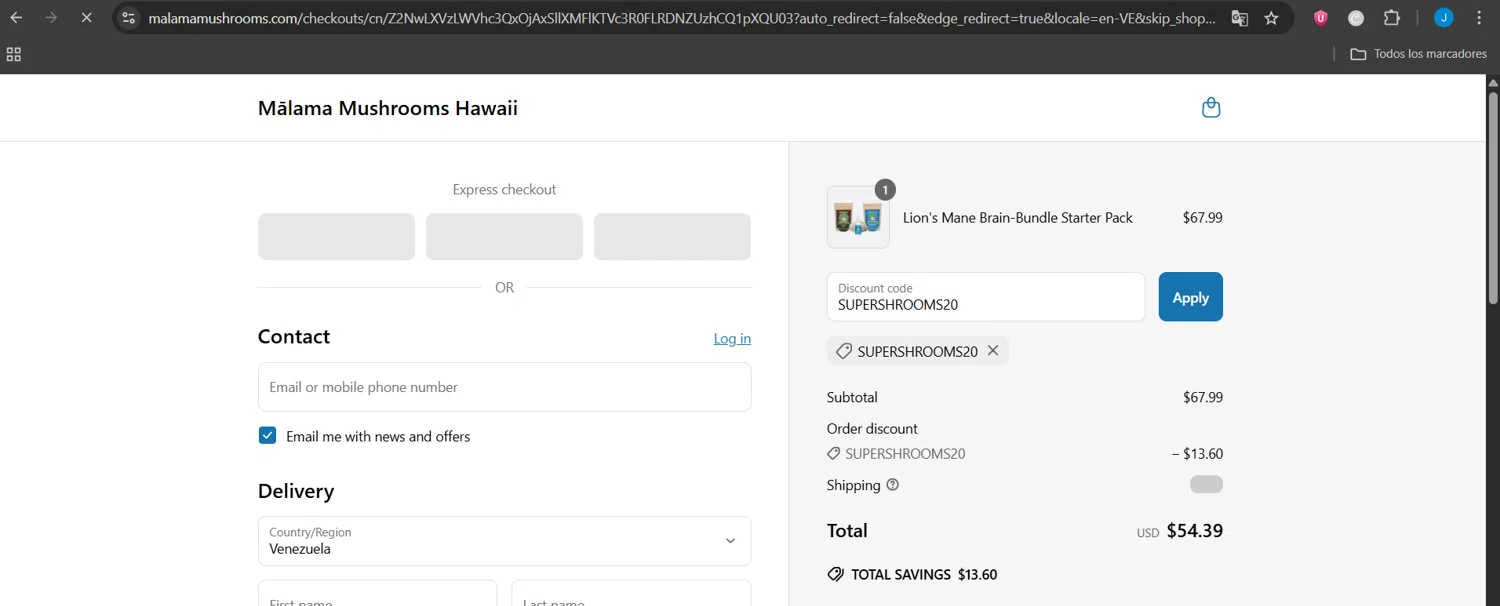Uncheck Email me with news and offers
This screenshot has width=1500, height=606.
click(267, 435)
